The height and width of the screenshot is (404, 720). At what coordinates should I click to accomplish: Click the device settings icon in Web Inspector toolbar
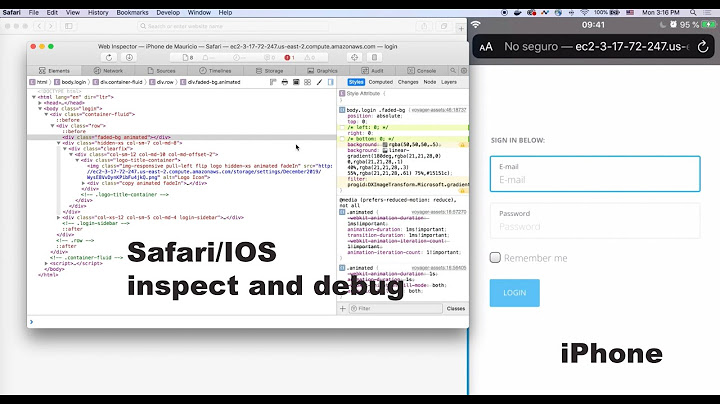point(374,57)
